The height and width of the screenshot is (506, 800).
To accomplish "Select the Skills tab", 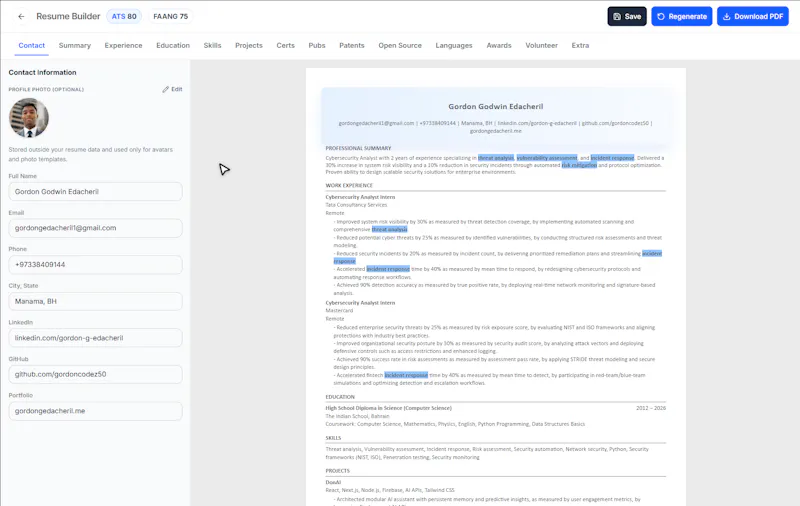I will (212, 45).
